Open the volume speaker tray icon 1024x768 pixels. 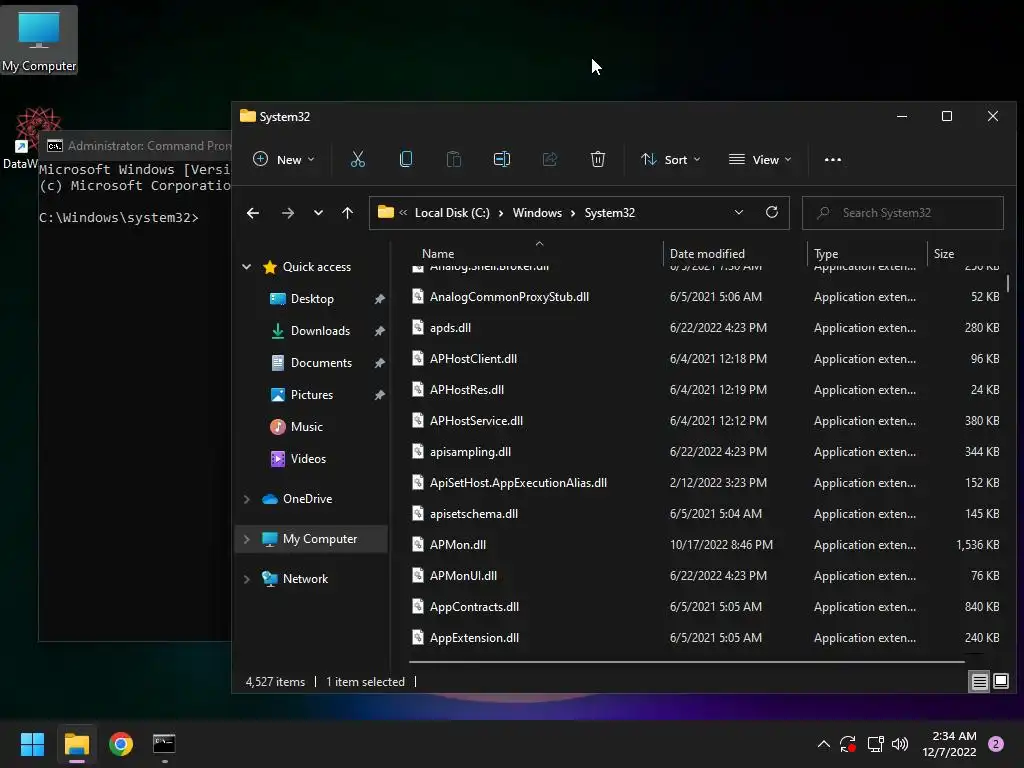click(x=900, y=744)
